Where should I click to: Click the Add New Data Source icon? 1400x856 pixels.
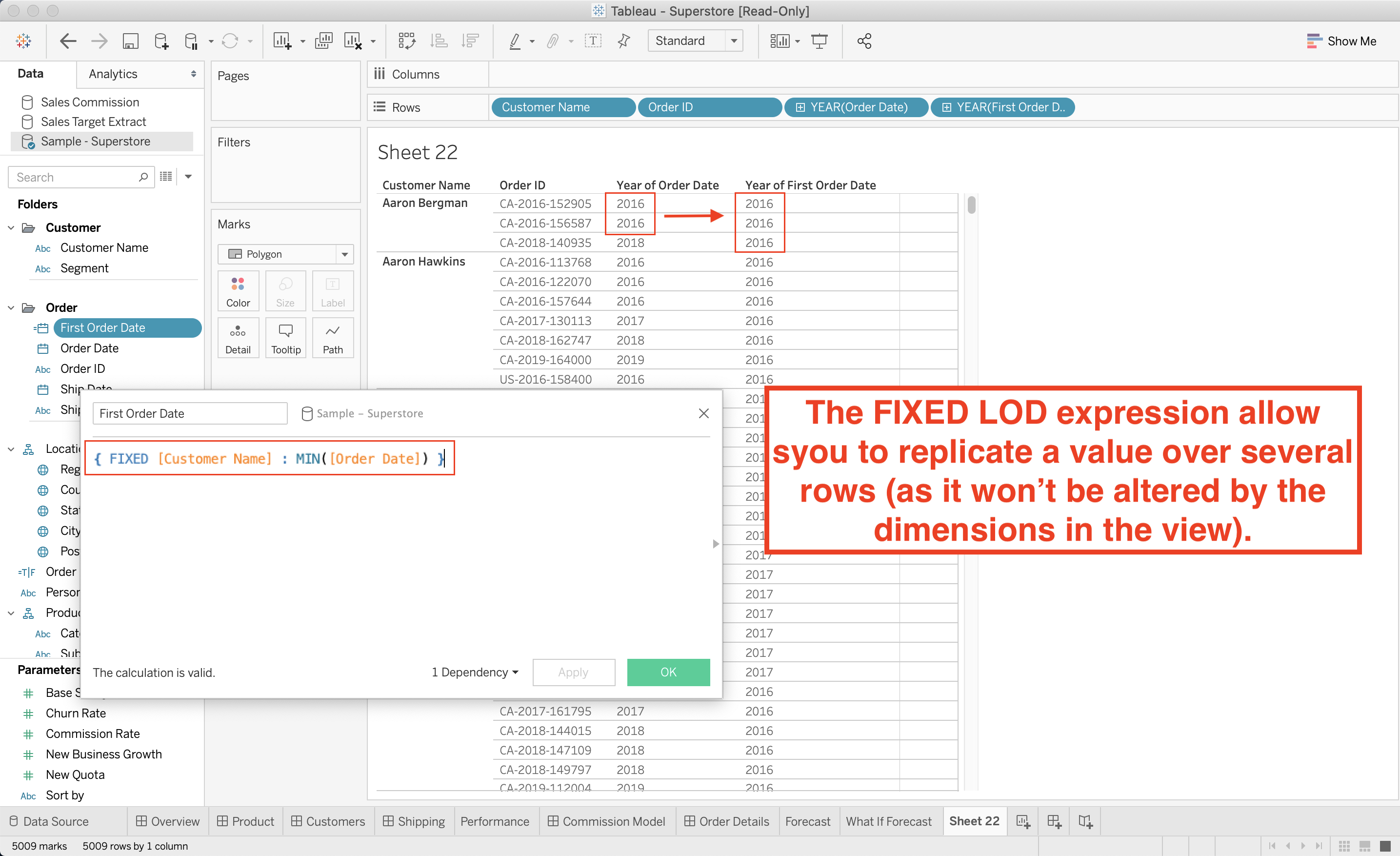tap(161, 41)
